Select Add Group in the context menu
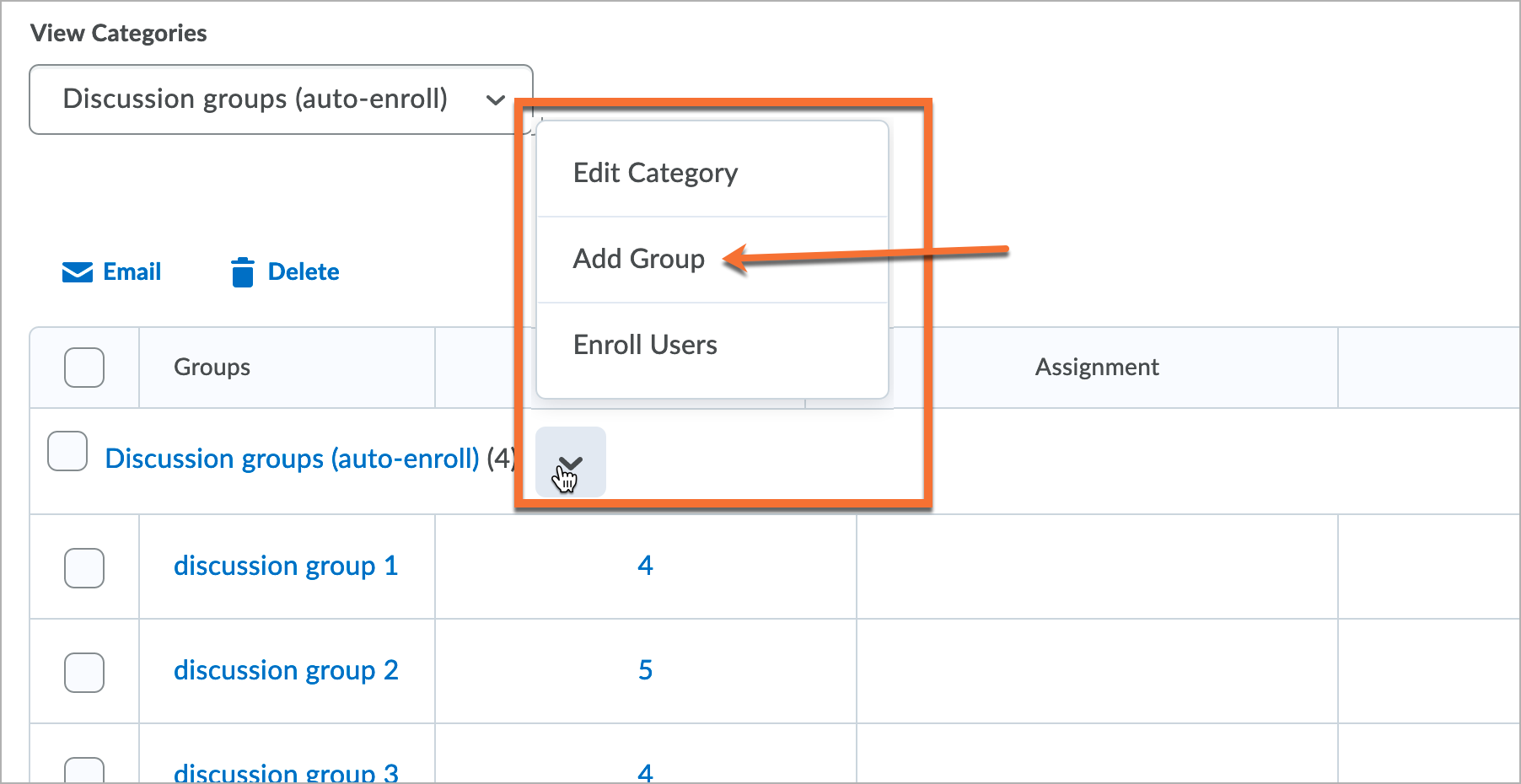Screen dimensions: 1521x784 (638, 259)
